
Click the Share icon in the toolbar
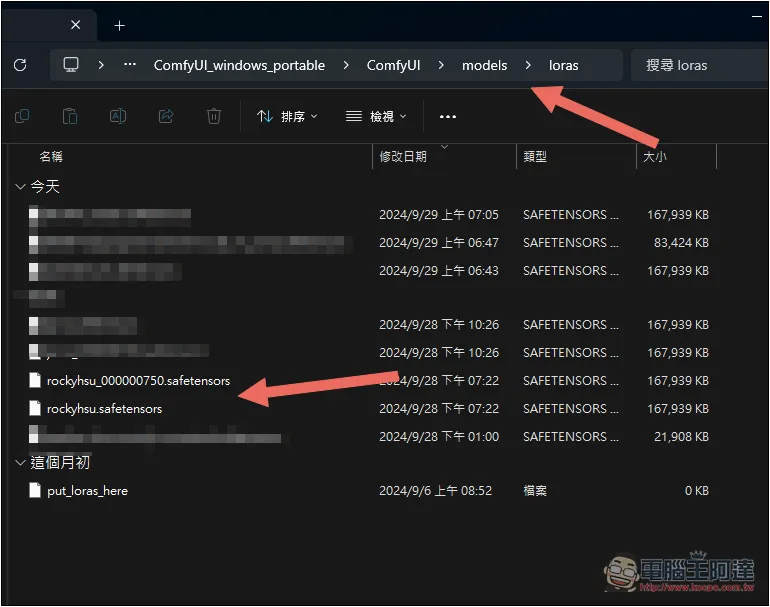pyautogui.click(x=166, y=116)
